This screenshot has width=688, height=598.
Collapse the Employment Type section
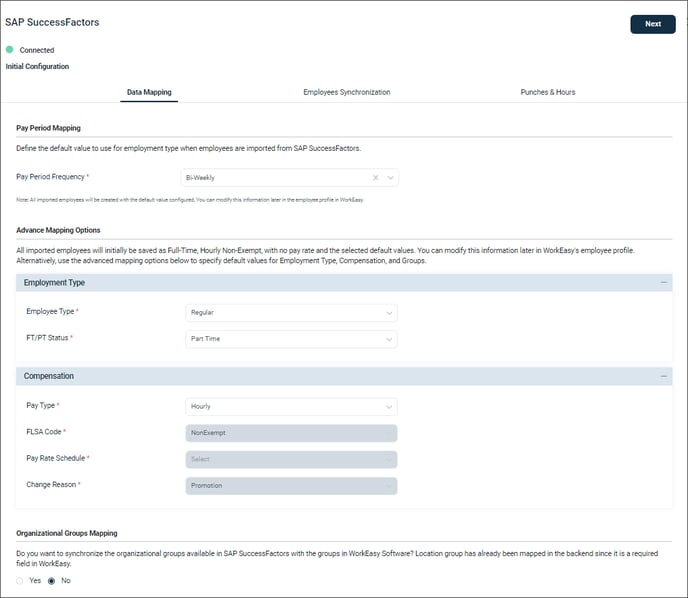click(664, 283)
